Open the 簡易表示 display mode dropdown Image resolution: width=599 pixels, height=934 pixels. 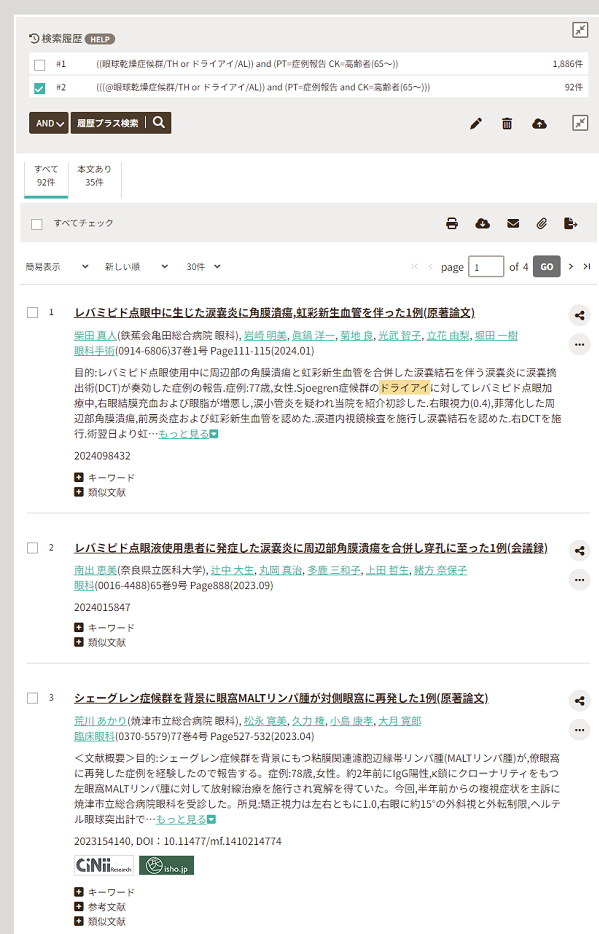tap(57, 267)
